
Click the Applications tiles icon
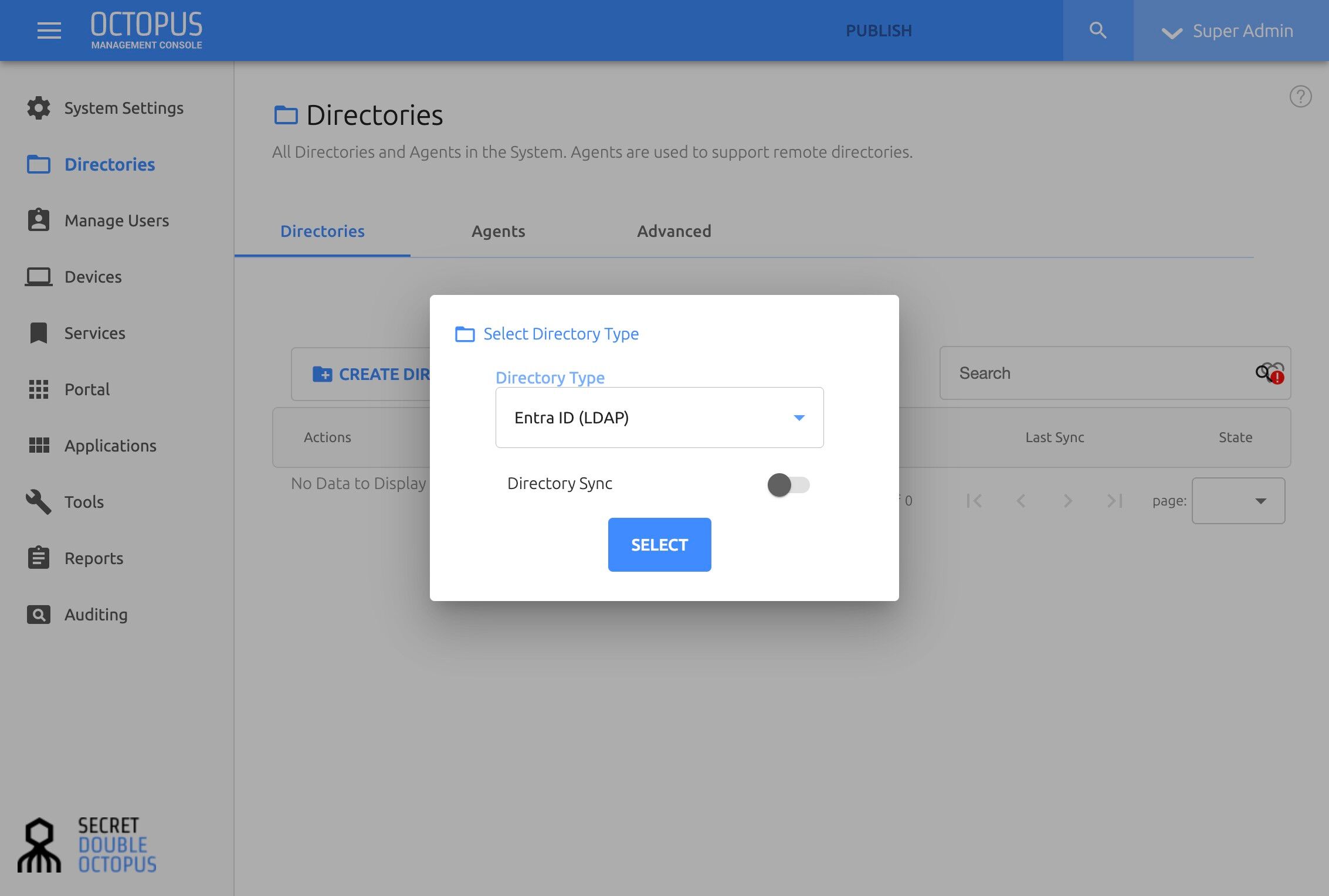pyautogui.click(x=39, y=445)
